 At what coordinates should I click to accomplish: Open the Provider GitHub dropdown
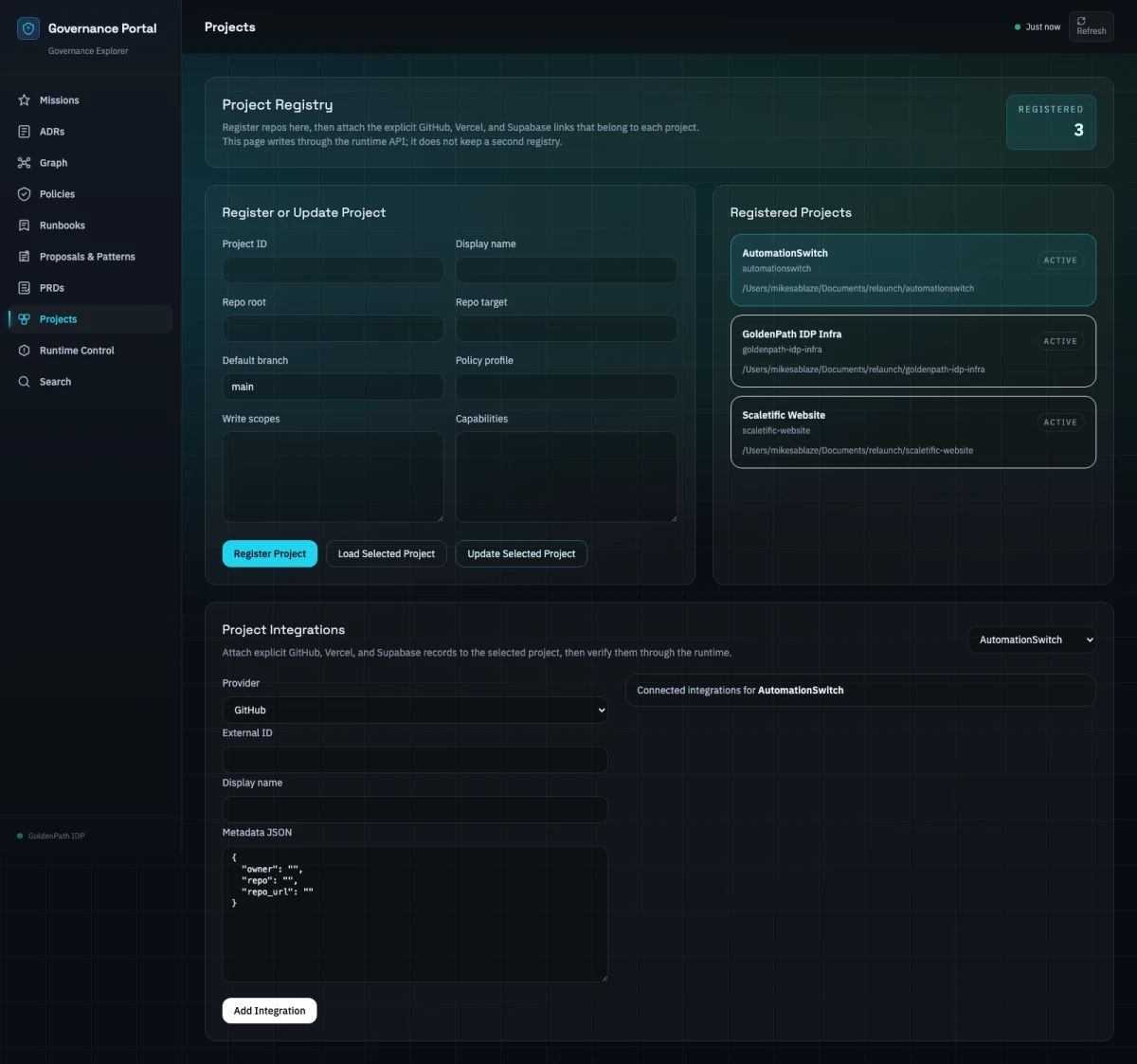(x=415, y=710)
